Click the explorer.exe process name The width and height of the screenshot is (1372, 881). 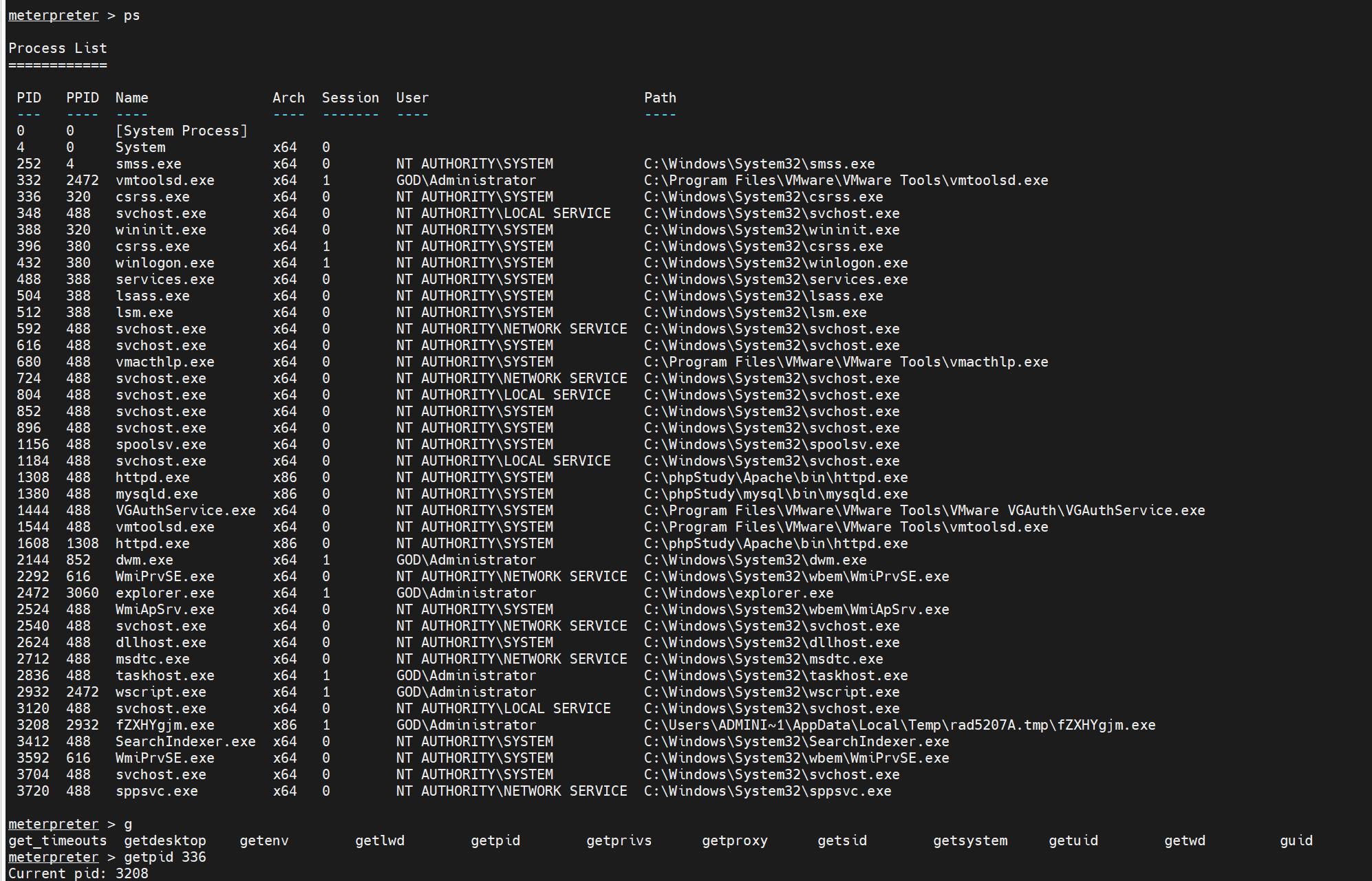click(164, 593)
